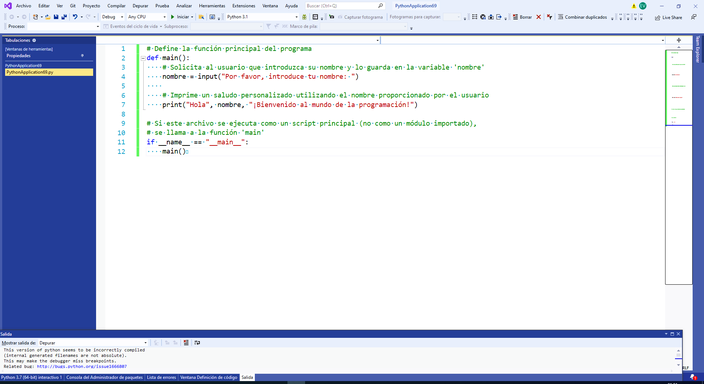Open the Debug configuration dropdown
This screenshot has width=704, height=384.
(112, 17)
